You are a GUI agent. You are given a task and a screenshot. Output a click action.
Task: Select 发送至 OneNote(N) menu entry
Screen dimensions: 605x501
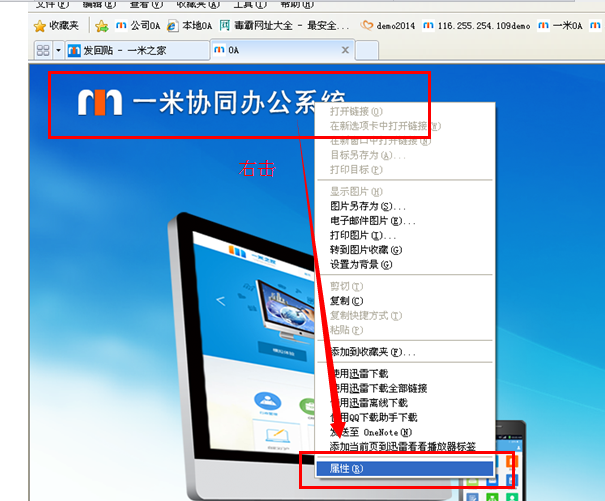405,432
